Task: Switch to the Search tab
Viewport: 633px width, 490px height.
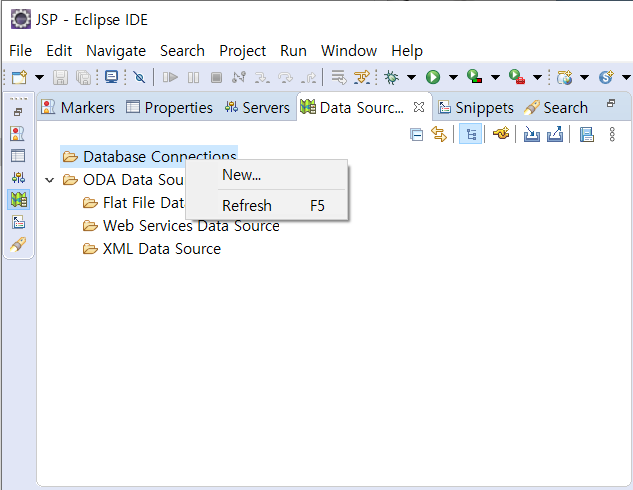Action: [556, 107]
